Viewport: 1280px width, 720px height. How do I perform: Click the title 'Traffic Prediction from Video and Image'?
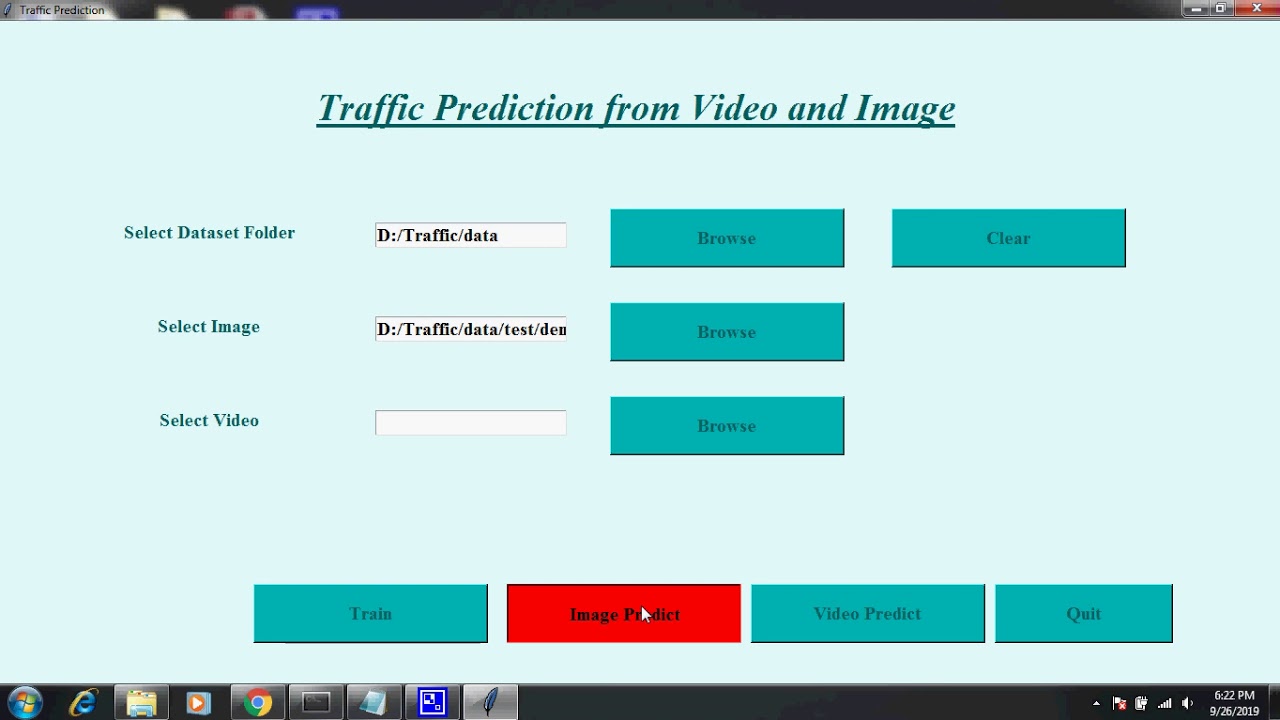point(636,108)
